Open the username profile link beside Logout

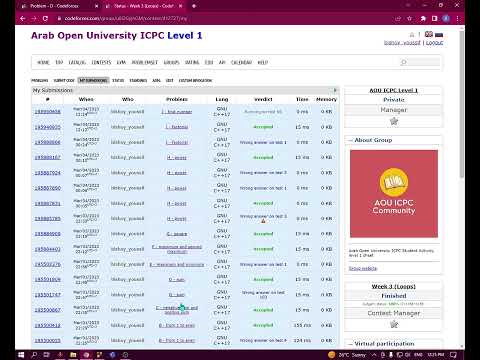402,43
